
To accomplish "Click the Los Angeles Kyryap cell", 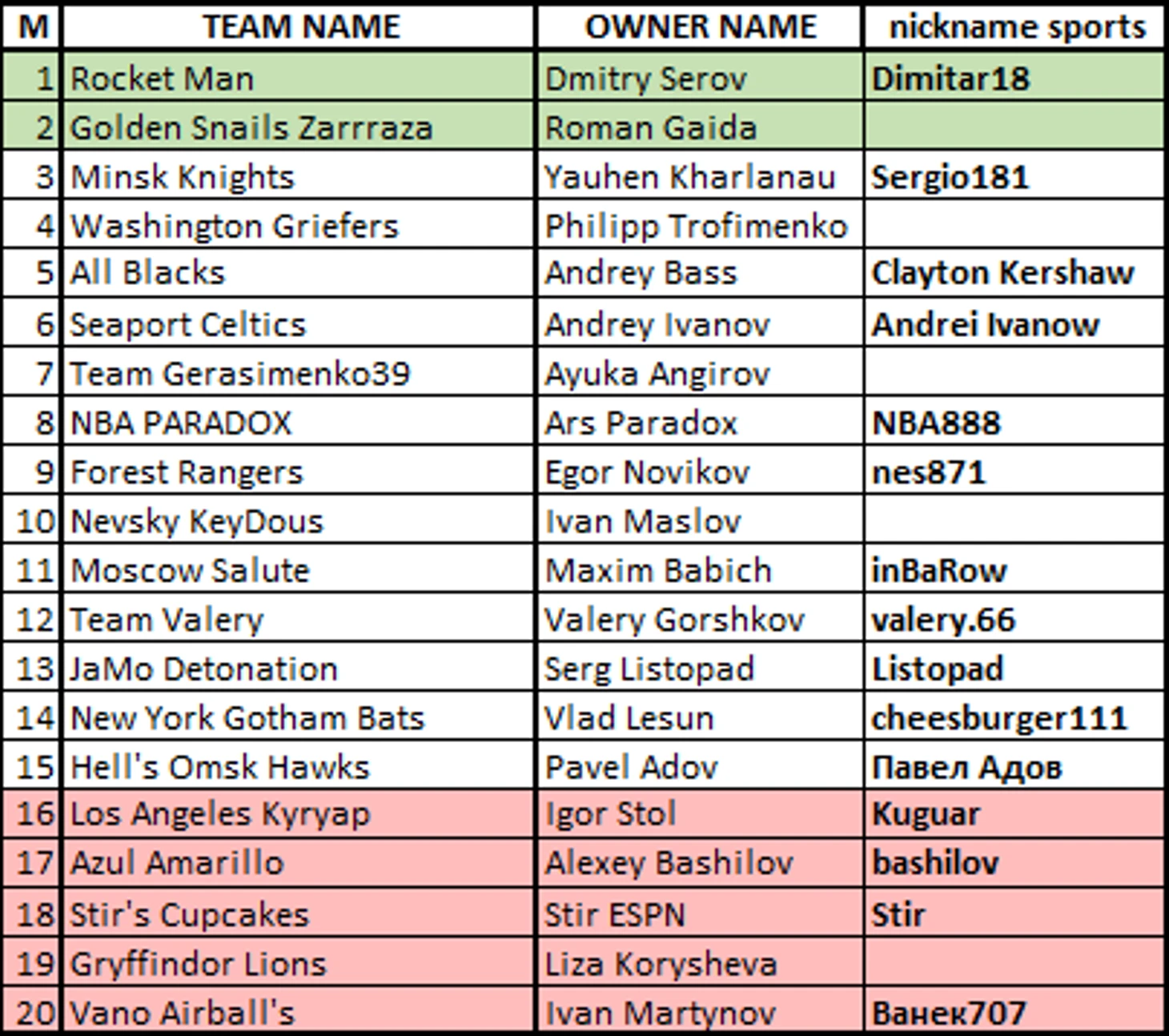I will (x=299, y=813).
